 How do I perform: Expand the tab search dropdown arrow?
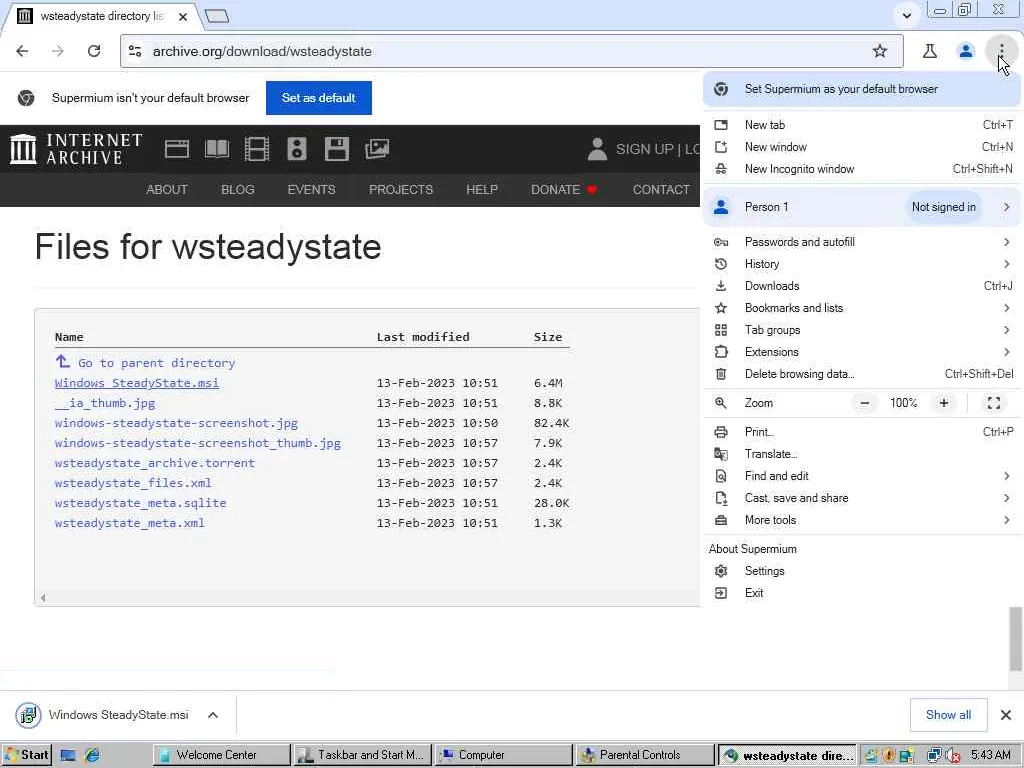[x=906, y=15]
